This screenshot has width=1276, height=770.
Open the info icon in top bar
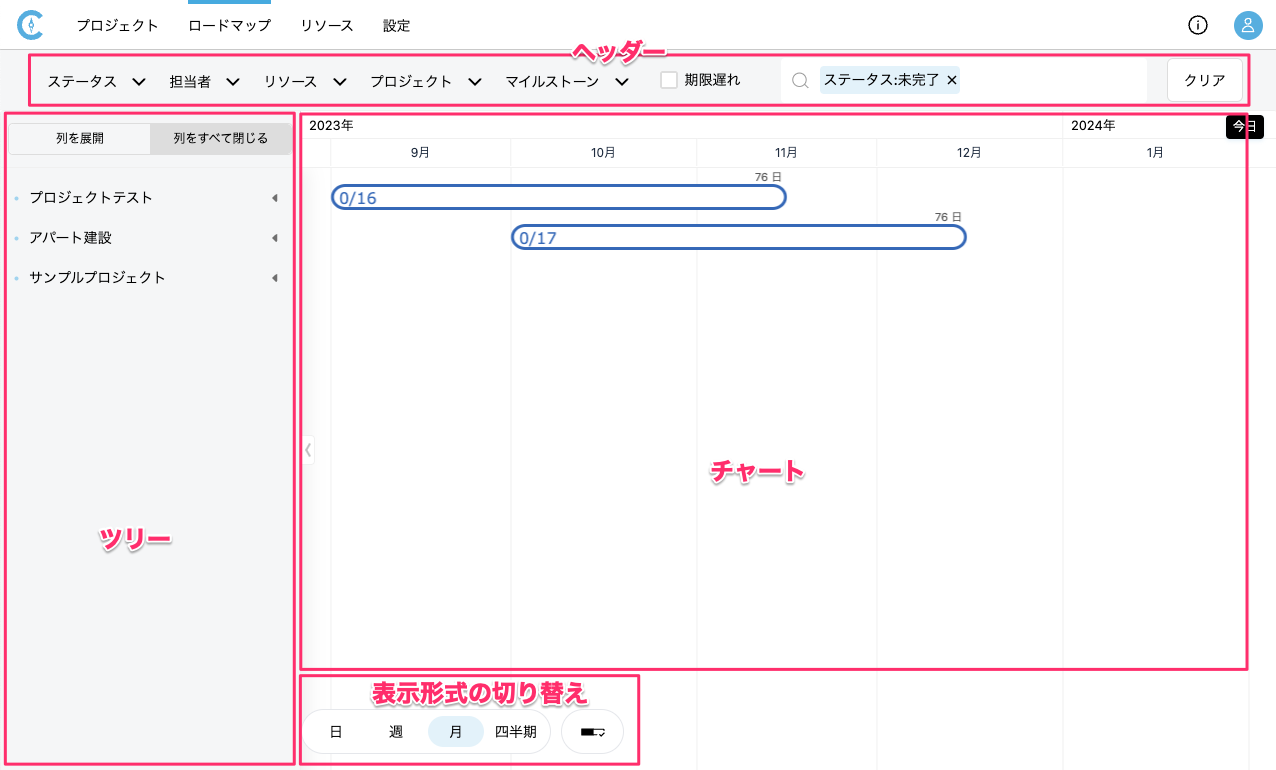pos(1197,26)
